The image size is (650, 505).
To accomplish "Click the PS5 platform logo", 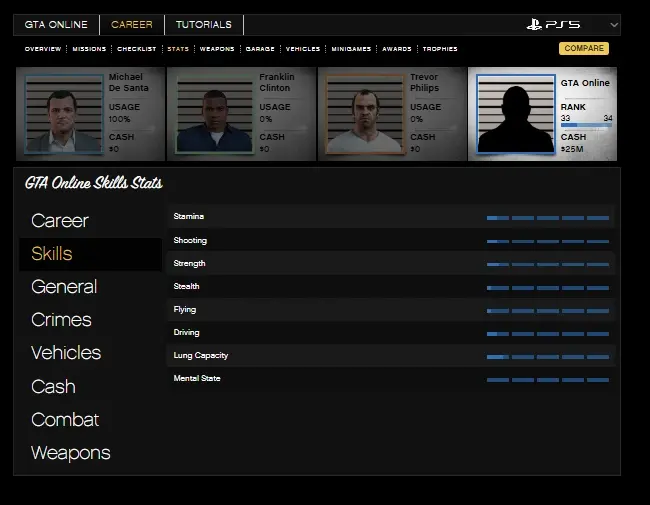I will (553, 25).
